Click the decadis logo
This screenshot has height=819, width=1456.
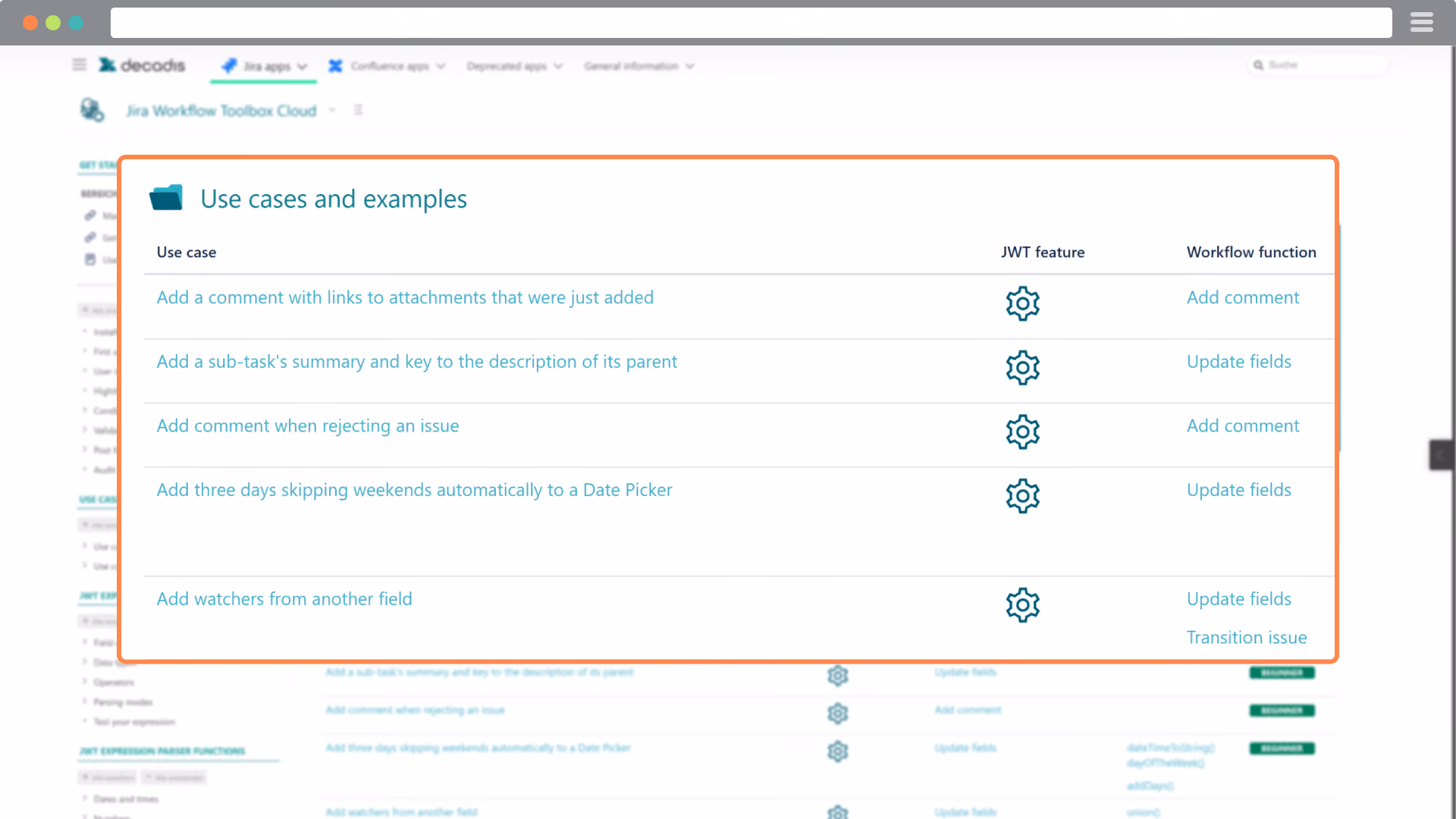pos(142,65)
